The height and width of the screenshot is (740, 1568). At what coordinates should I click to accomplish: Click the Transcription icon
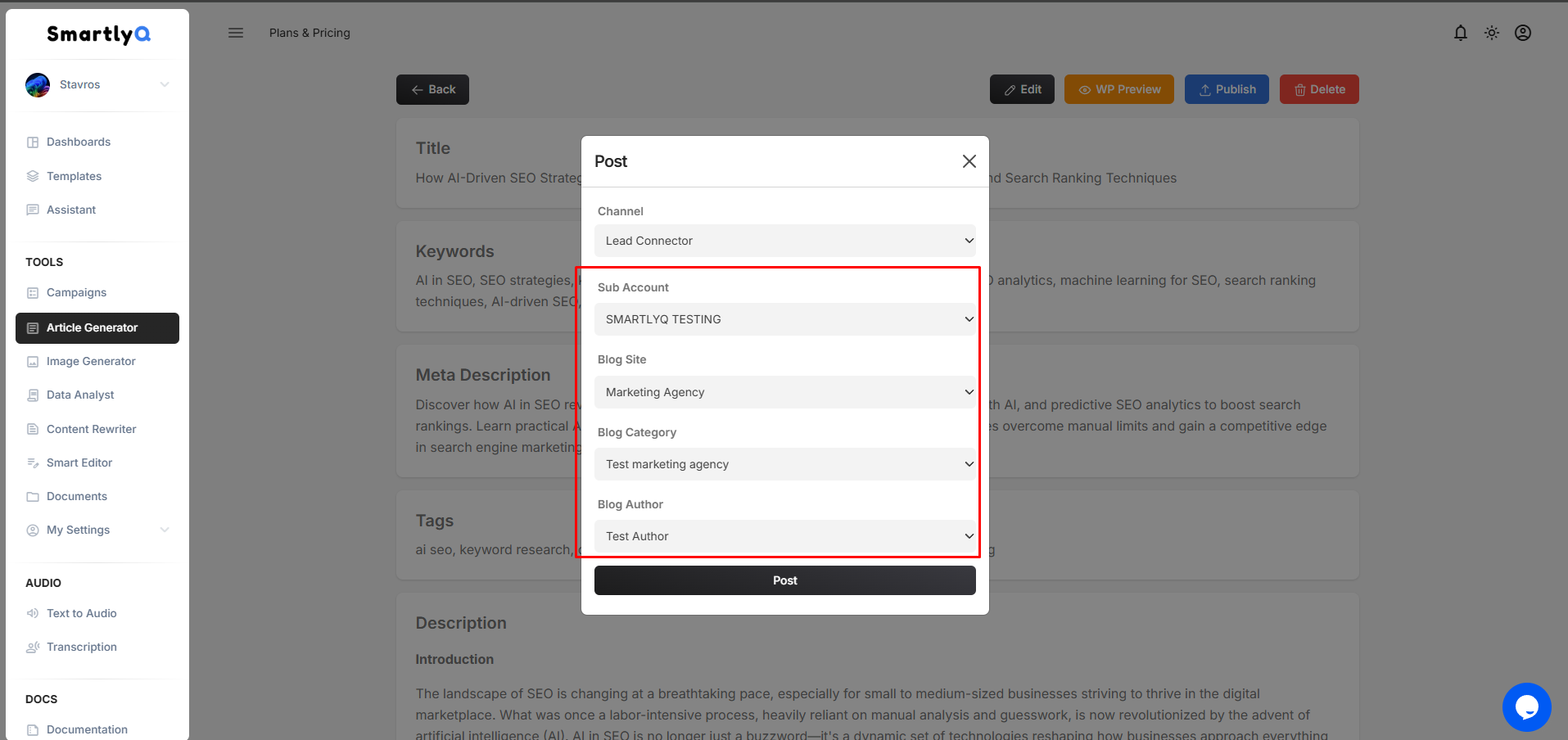click(x=33, y=647)
